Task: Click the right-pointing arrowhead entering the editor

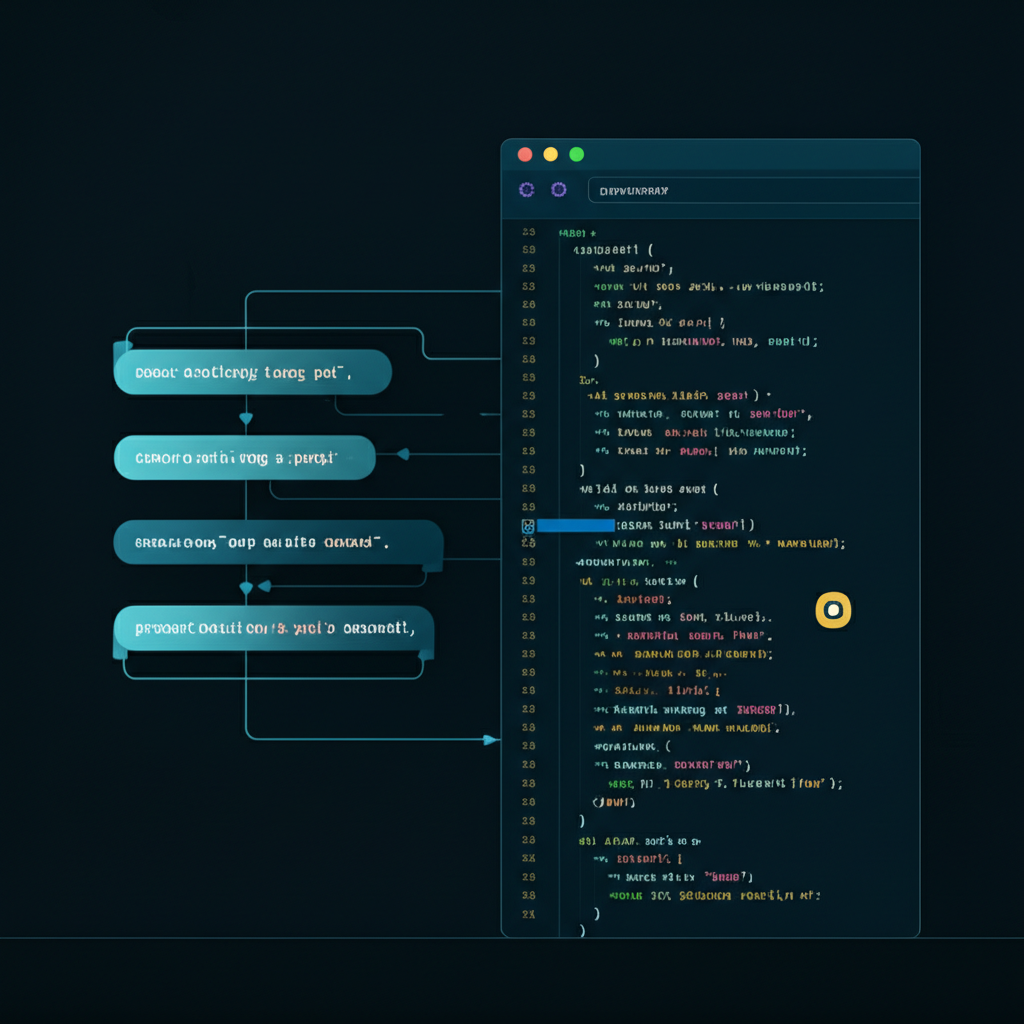Action: [490, 740]
